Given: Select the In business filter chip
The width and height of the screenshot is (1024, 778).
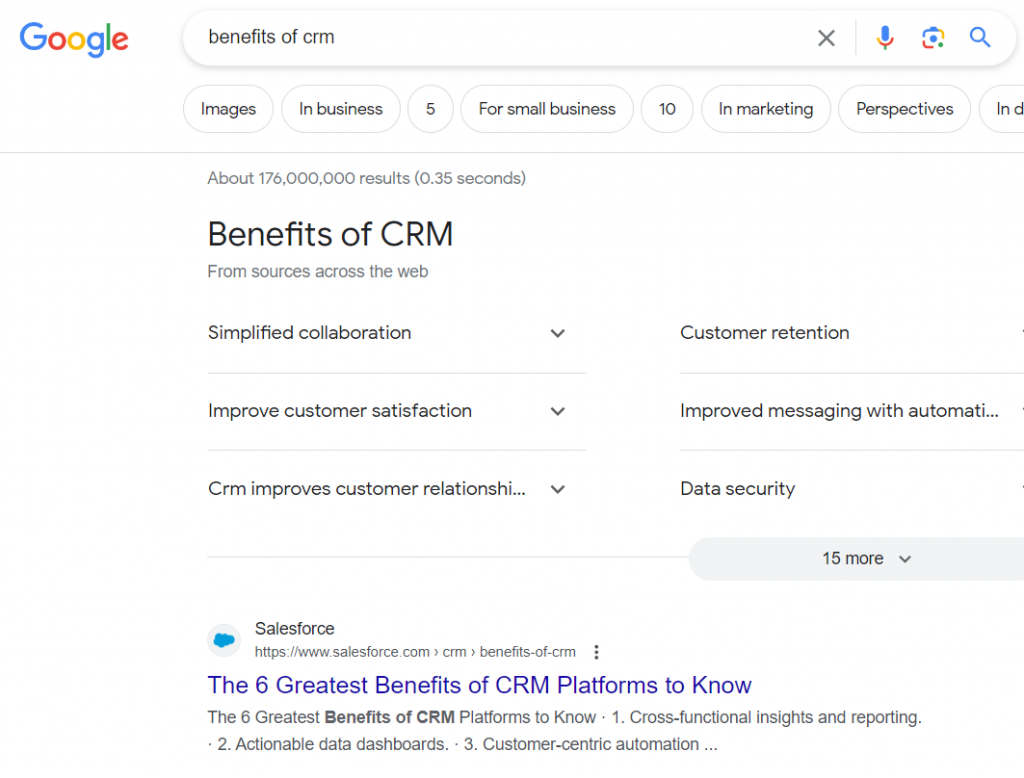Looking at the screenshot, I should [341, 109].
